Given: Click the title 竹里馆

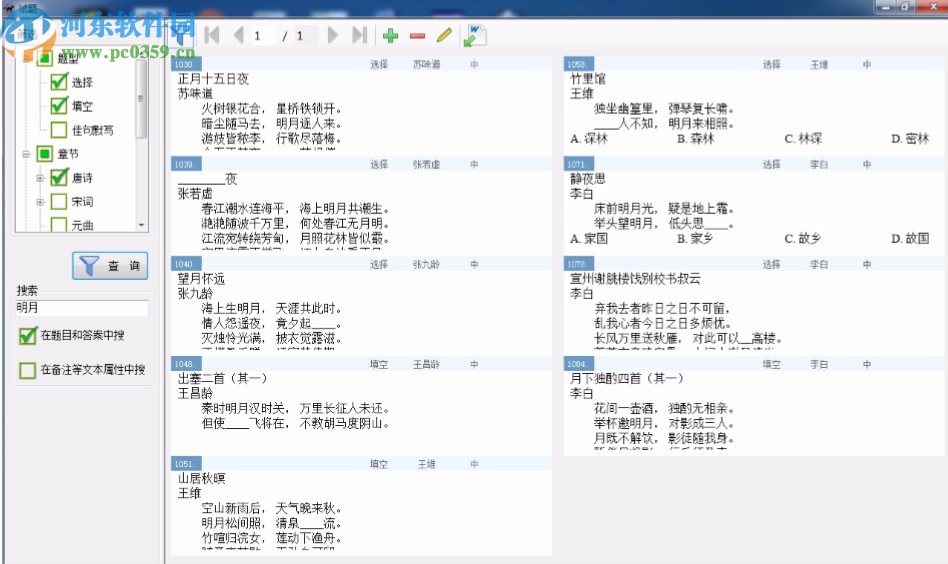Looking at the screenshot, I should [x=588, y=79].
